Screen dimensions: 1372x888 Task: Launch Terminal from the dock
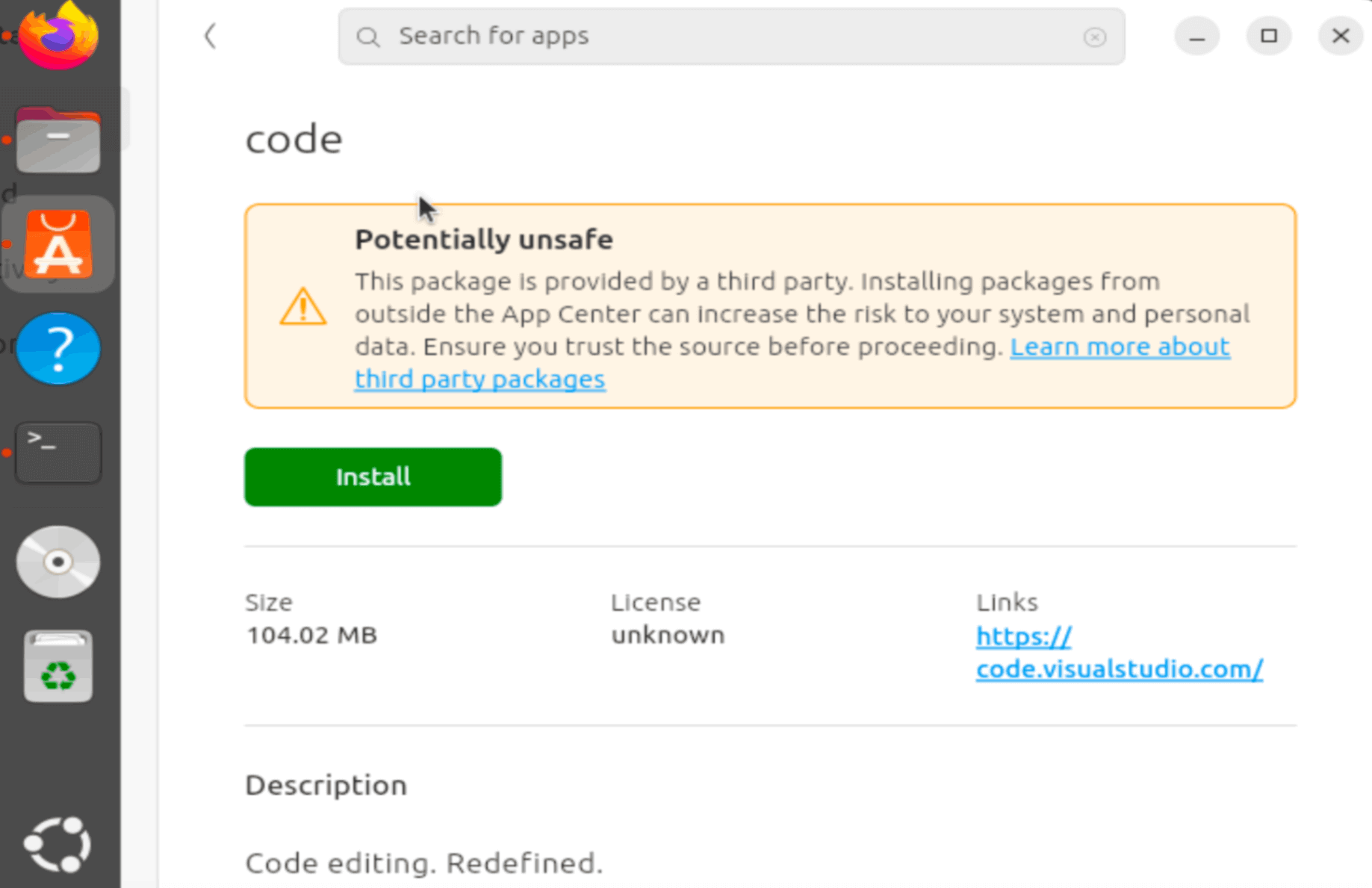(x=58, y=453)
